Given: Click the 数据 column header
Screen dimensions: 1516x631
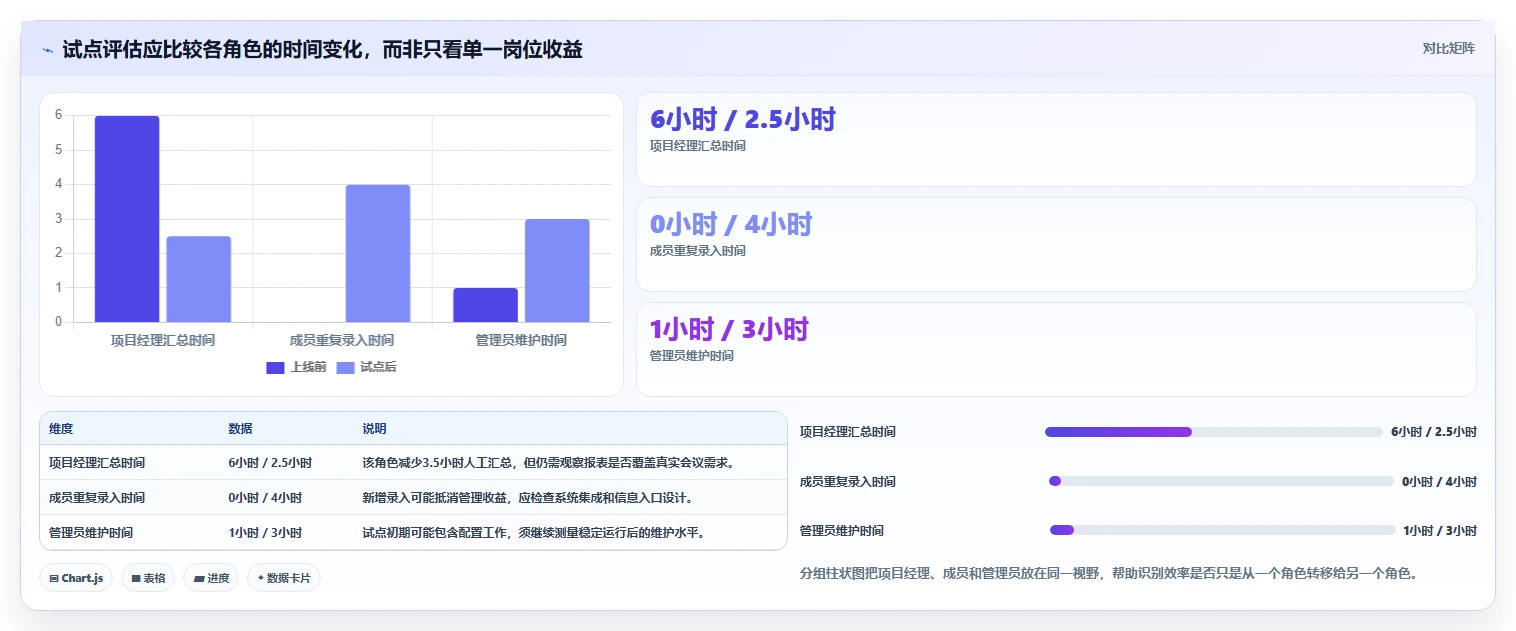Looking at the screenshot, I should click(240, 429).
